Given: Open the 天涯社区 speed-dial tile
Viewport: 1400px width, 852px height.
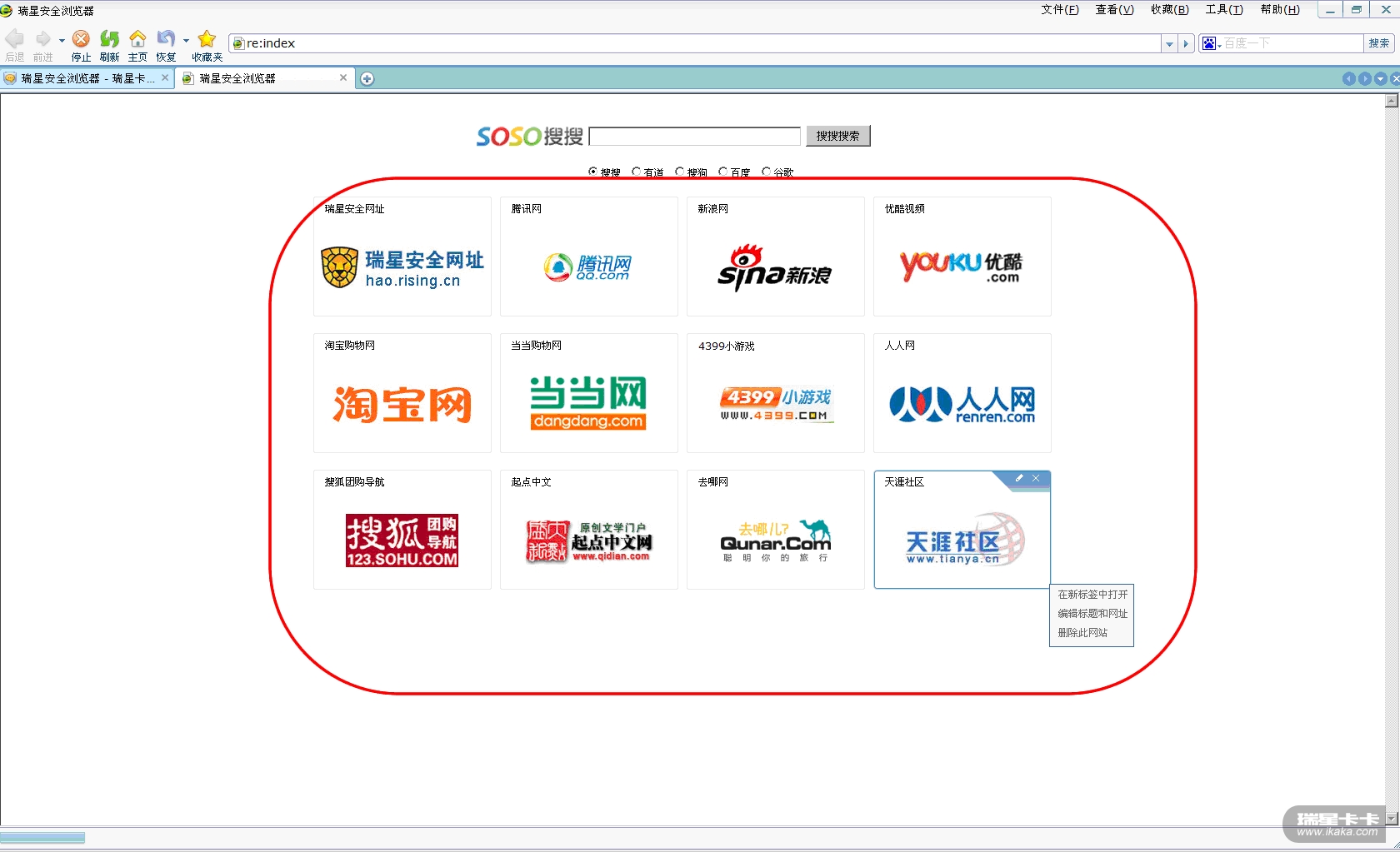Looking at the screenshot, I should pyautogui.click(x=962, y=530).
